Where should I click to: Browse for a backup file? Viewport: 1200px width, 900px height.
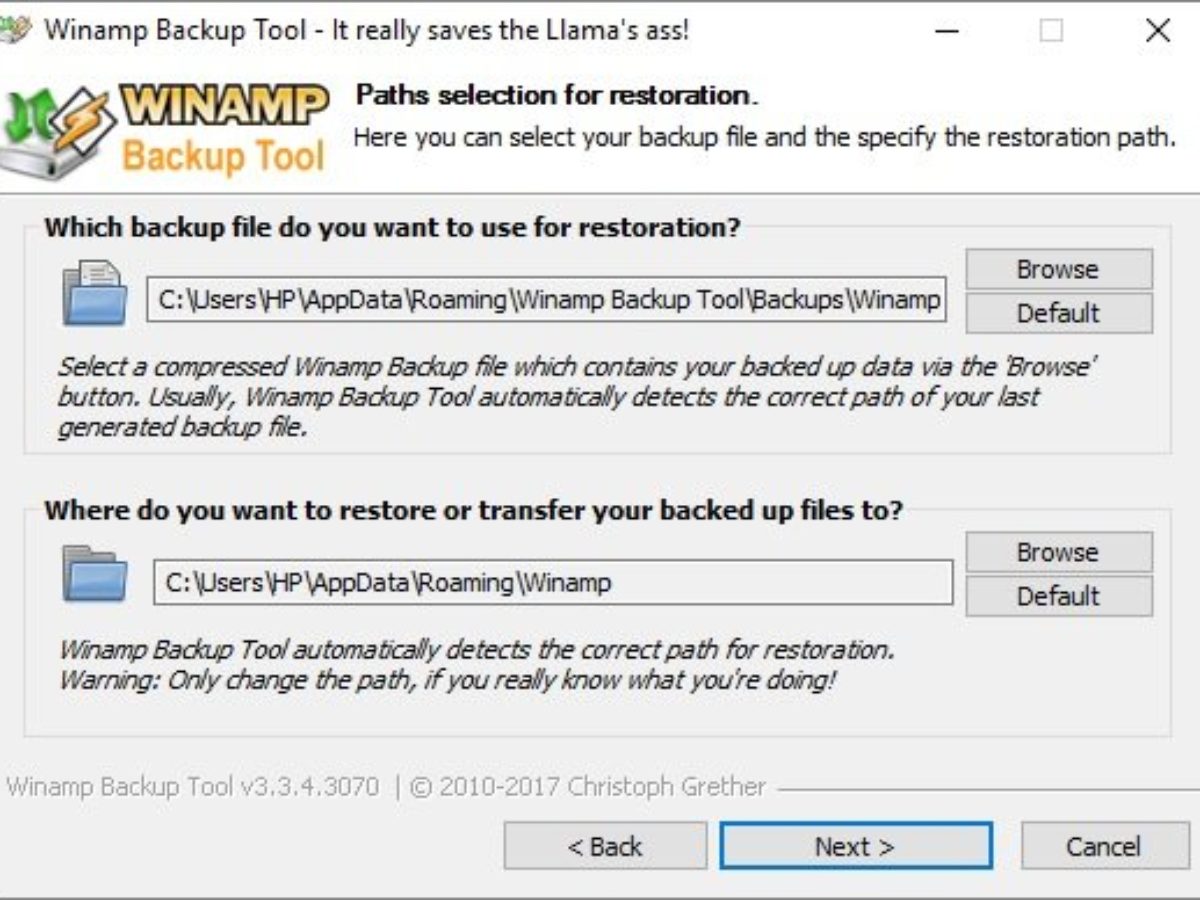click(x=1058, y=269)
